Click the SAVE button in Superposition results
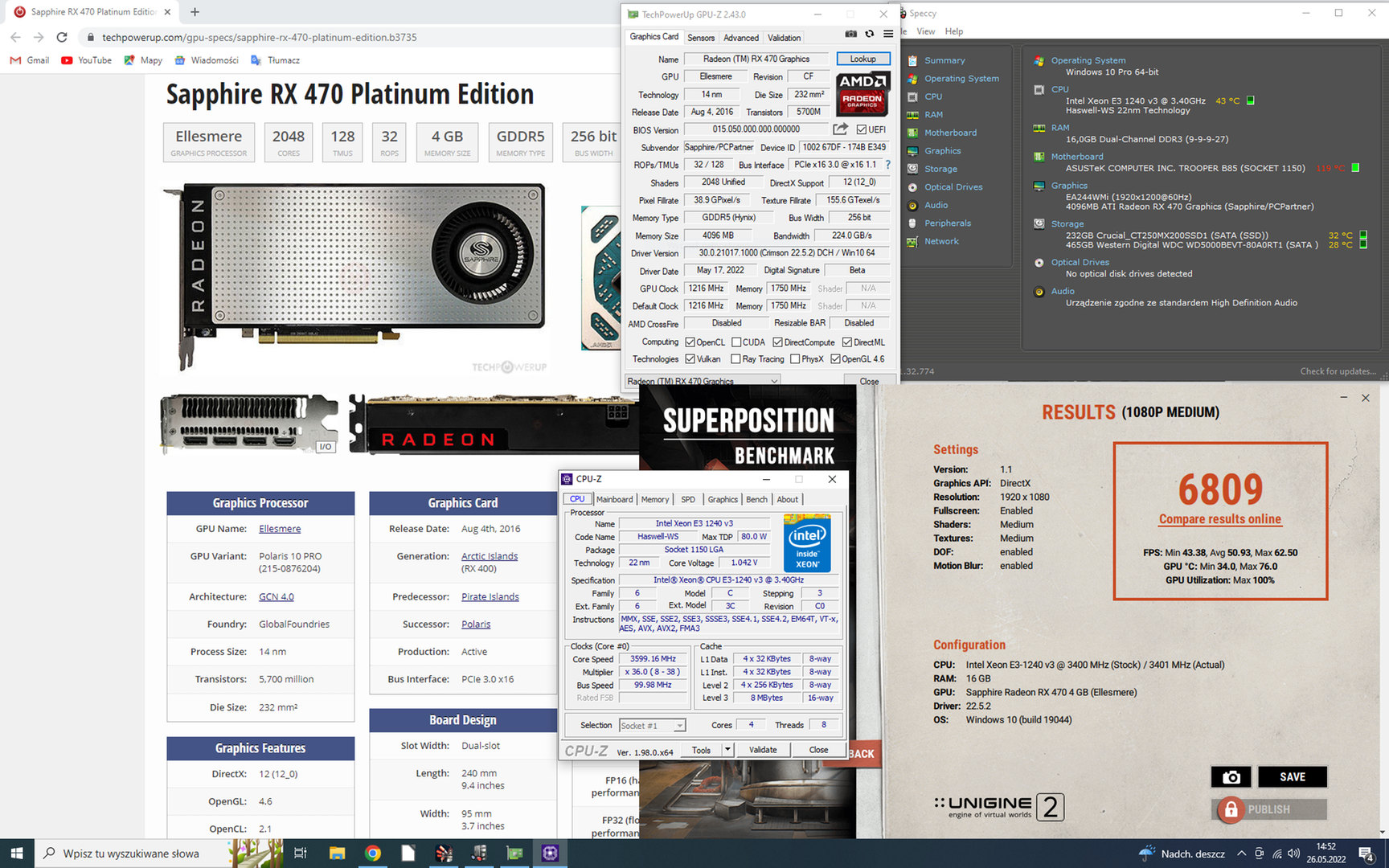This screenshot has height=868, width=1389. [1293, 777]
